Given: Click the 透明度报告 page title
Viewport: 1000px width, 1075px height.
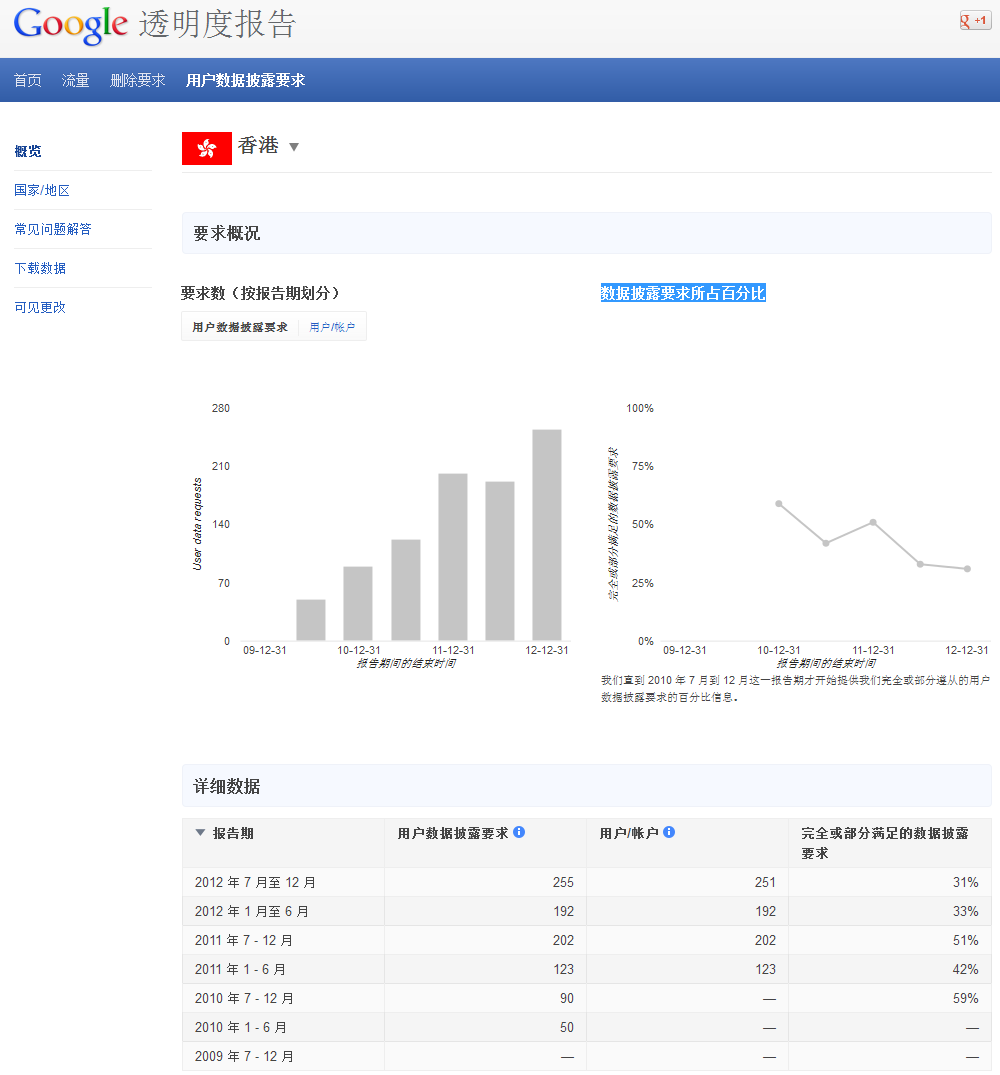Looking at the screenshot, I should (x=217, y=24).
